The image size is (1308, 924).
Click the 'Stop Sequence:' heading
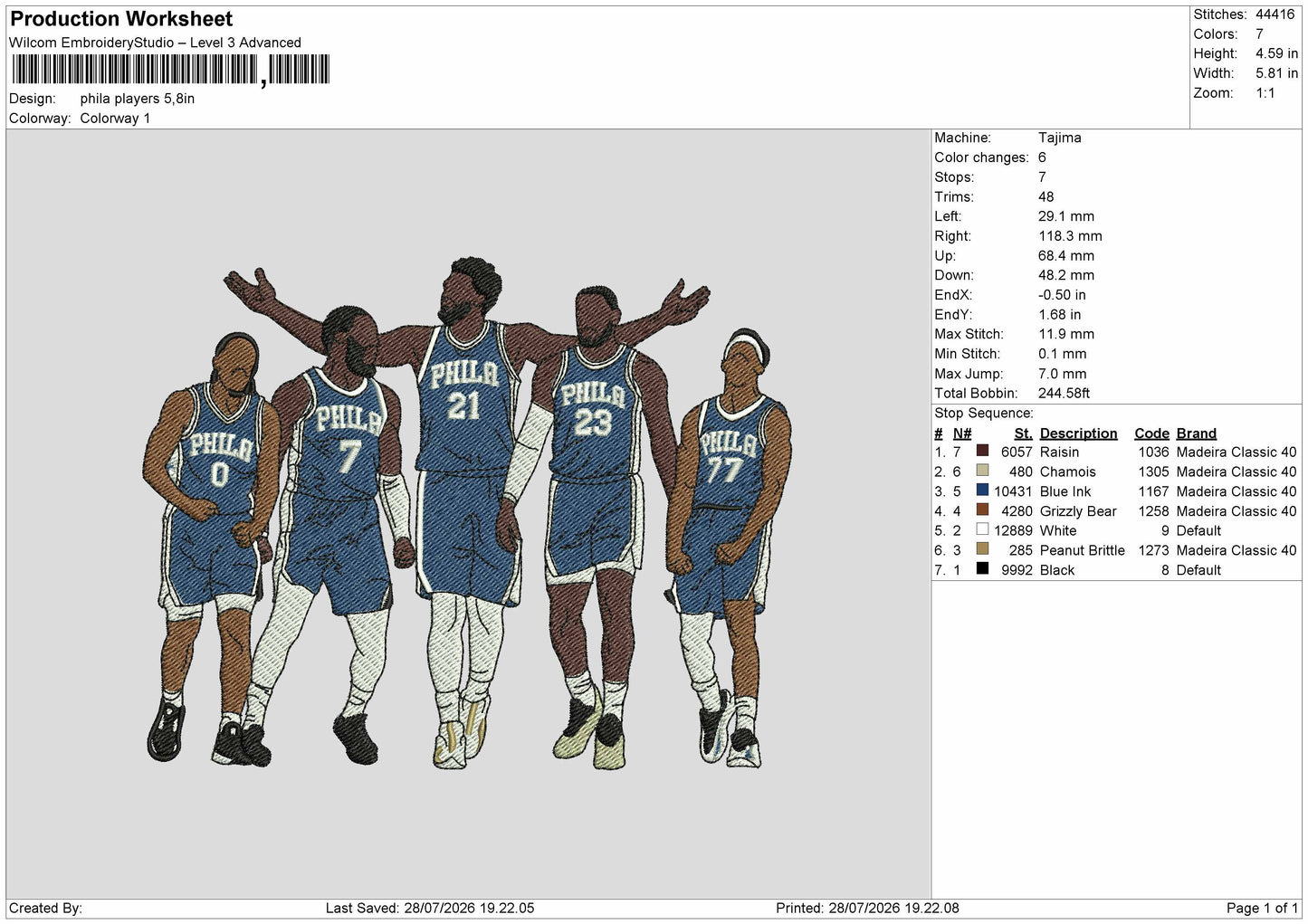pos(984,414)
